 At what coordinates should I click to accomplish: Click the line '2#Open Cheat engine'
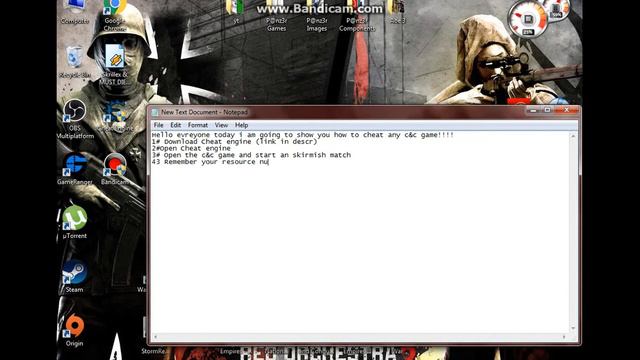tap(191, 149)
